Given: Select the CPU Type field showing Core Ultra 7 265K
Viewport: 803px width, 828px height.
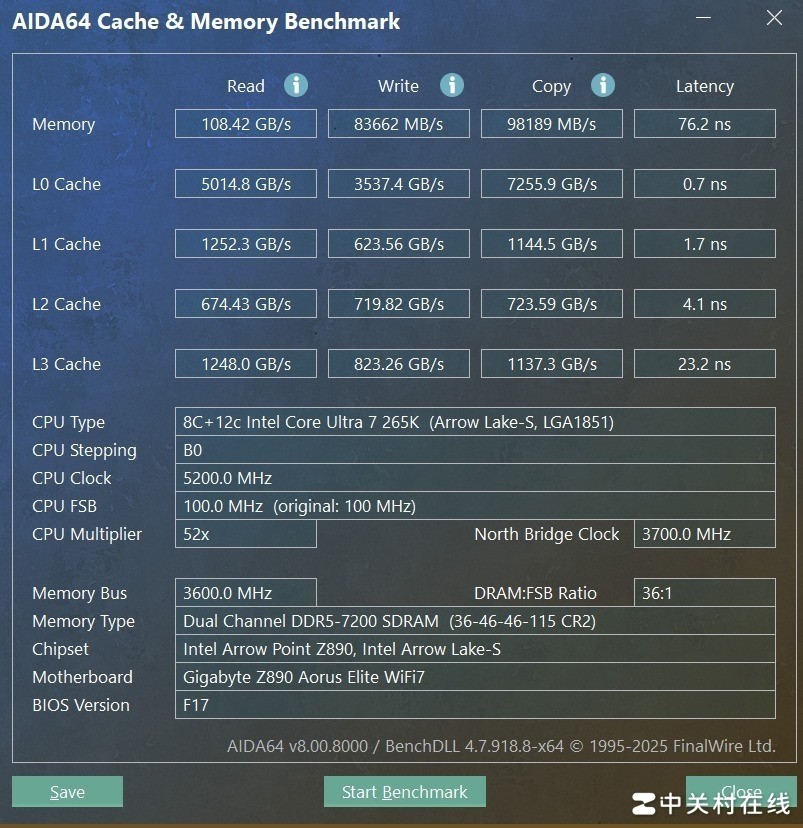Looking at the screenshot, I should 477,421.
